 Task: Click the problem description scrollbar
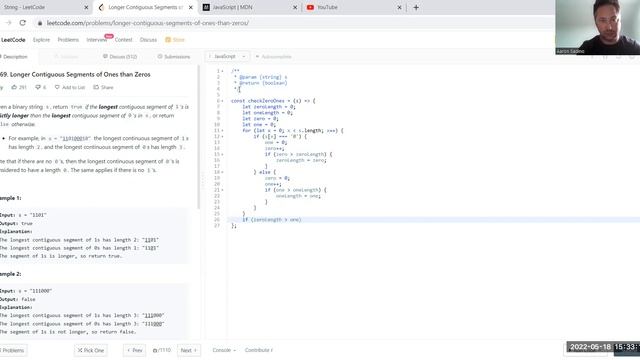[x=199, y=137]
